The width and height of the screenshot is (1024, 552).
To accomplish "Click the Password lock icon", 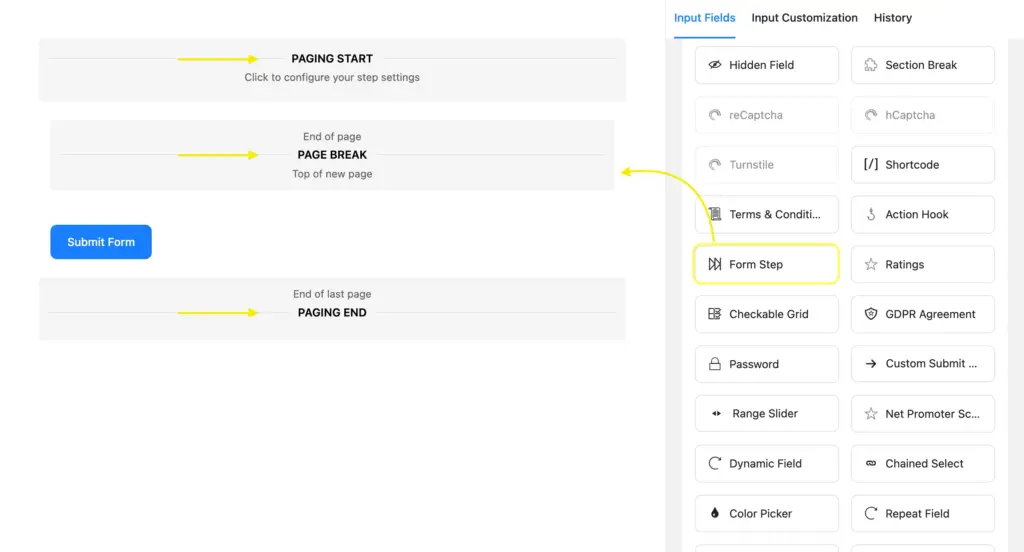I will coord(715,364).
